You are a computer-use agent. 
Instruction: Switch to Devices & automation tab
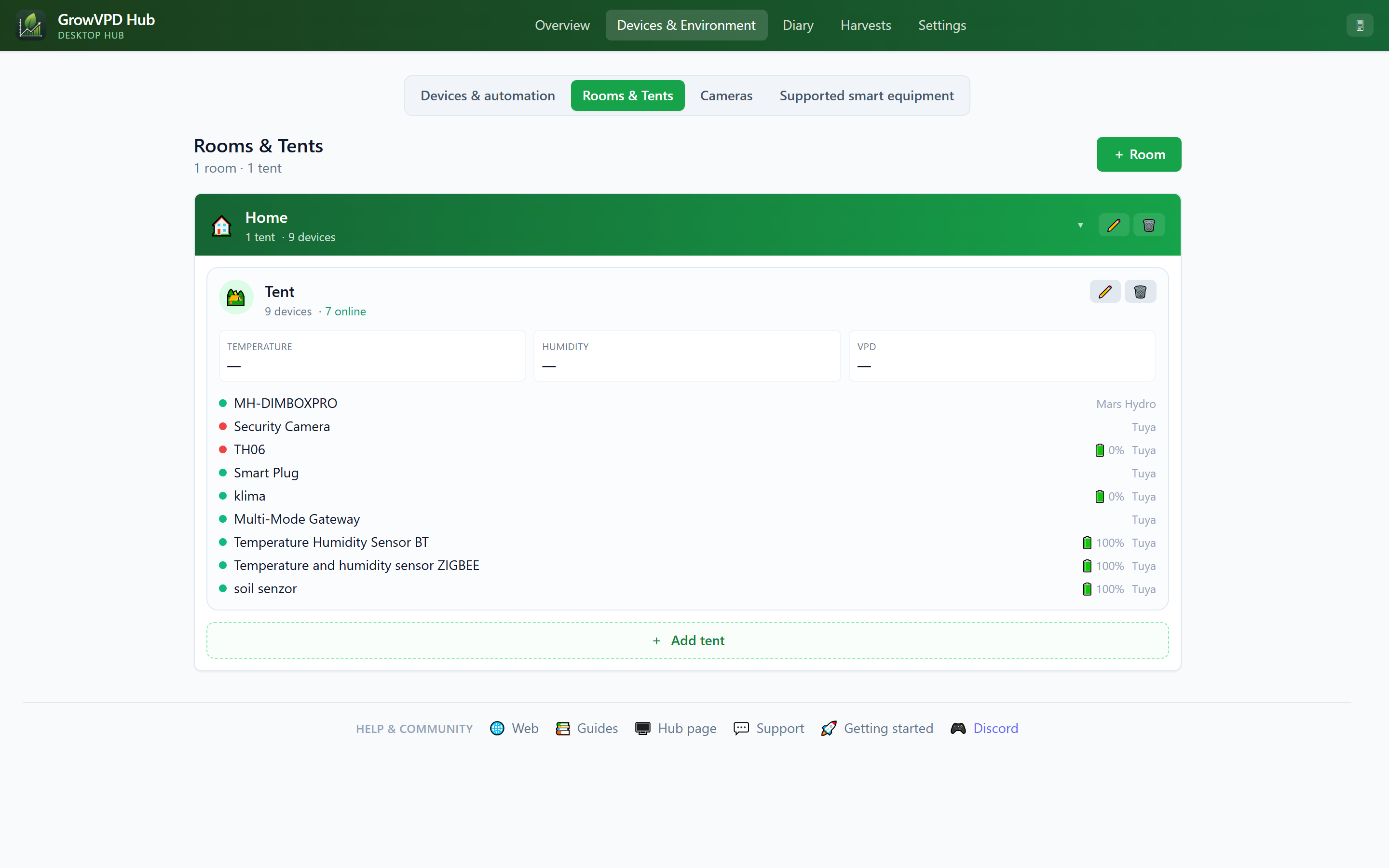487,95
